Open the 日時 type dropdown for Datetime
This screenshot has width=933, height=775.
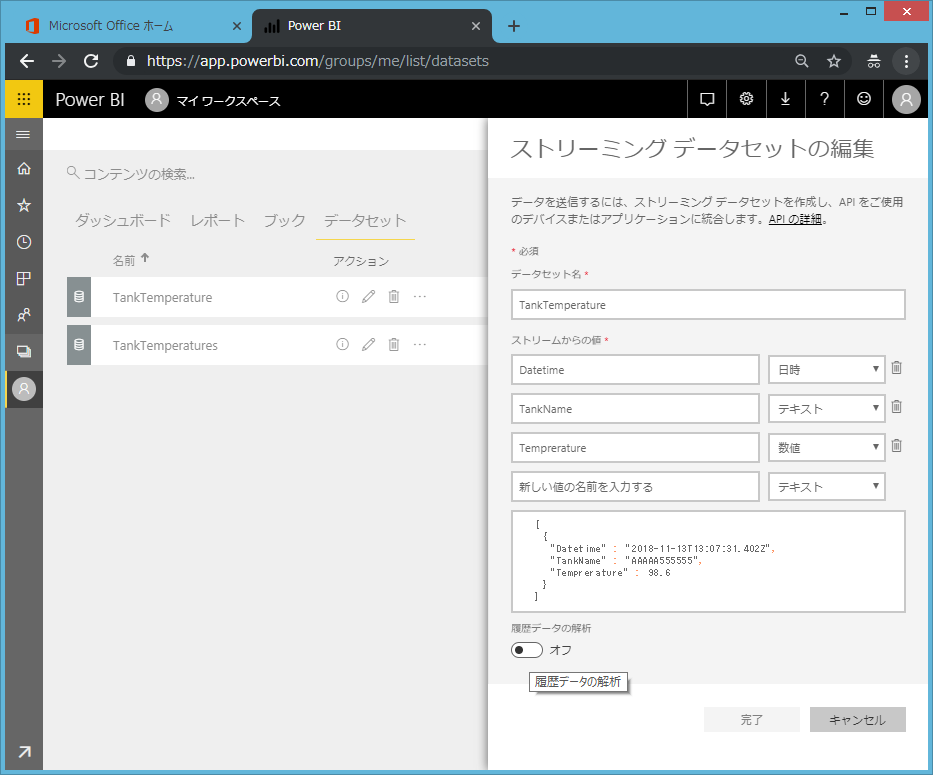coord(826,370)
